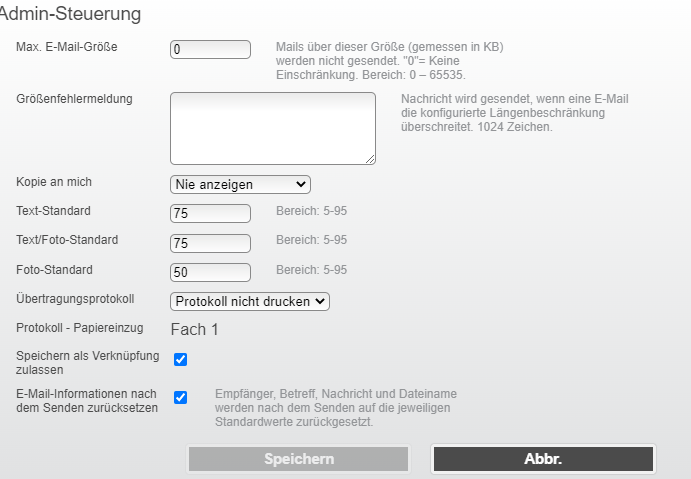The width and height of the screenshot is (691, 479).
Task: Toggle E-Mail-Informationen zurücksetzen checkbox
Action: [181, 397]
